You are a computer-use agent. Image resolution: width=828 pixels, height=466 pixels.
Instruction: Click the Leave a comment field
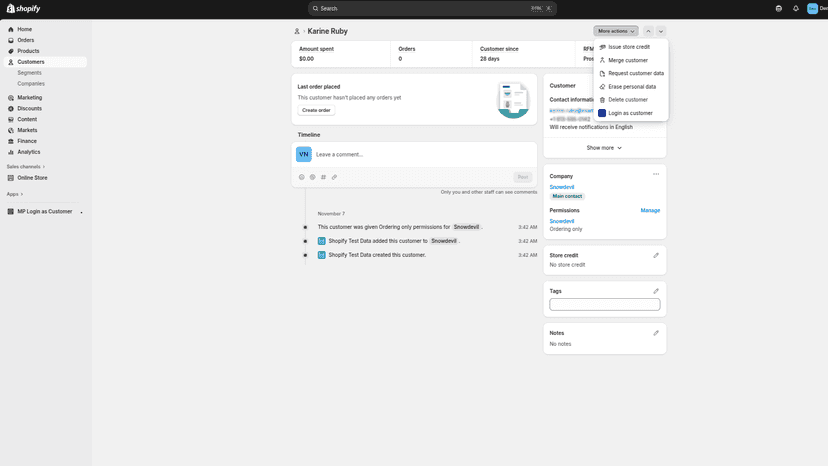424,155
